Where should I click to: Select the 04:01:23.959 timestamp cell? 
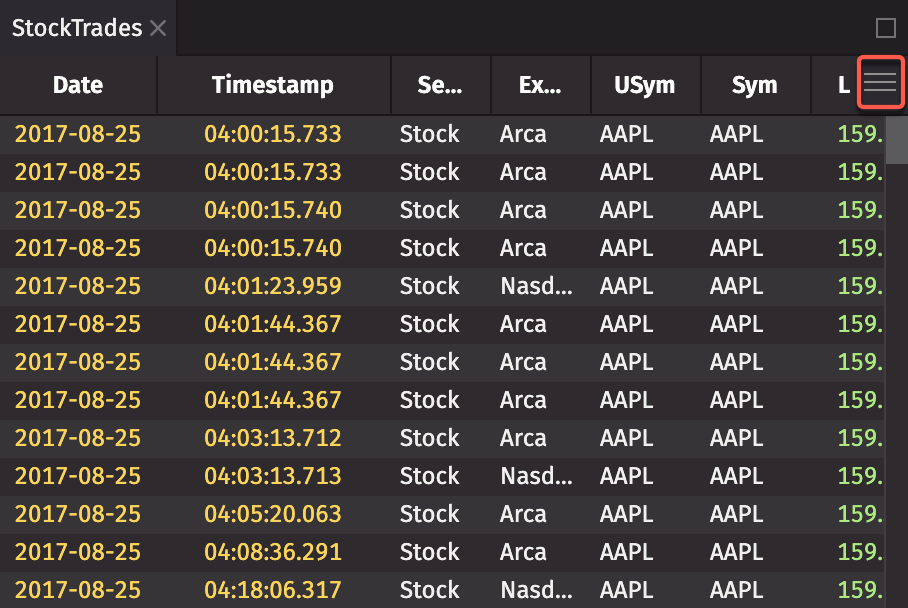click(273, 286)
